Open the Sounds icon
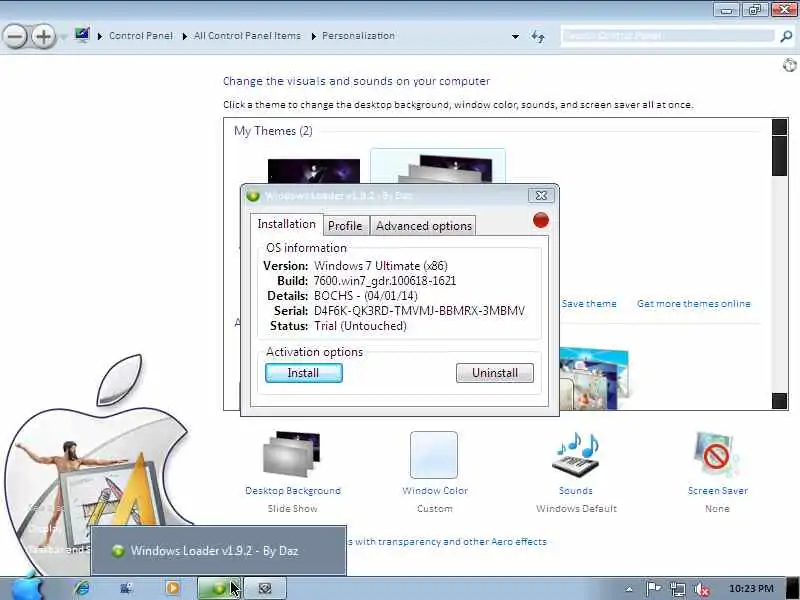Screen dimensions: 800x600 point(576,454)
